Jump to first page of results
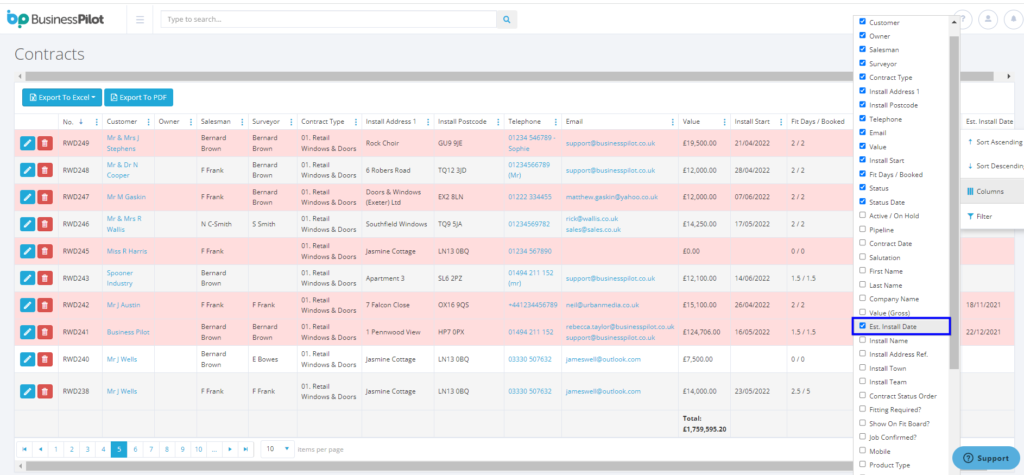 [x=25, y=449]
